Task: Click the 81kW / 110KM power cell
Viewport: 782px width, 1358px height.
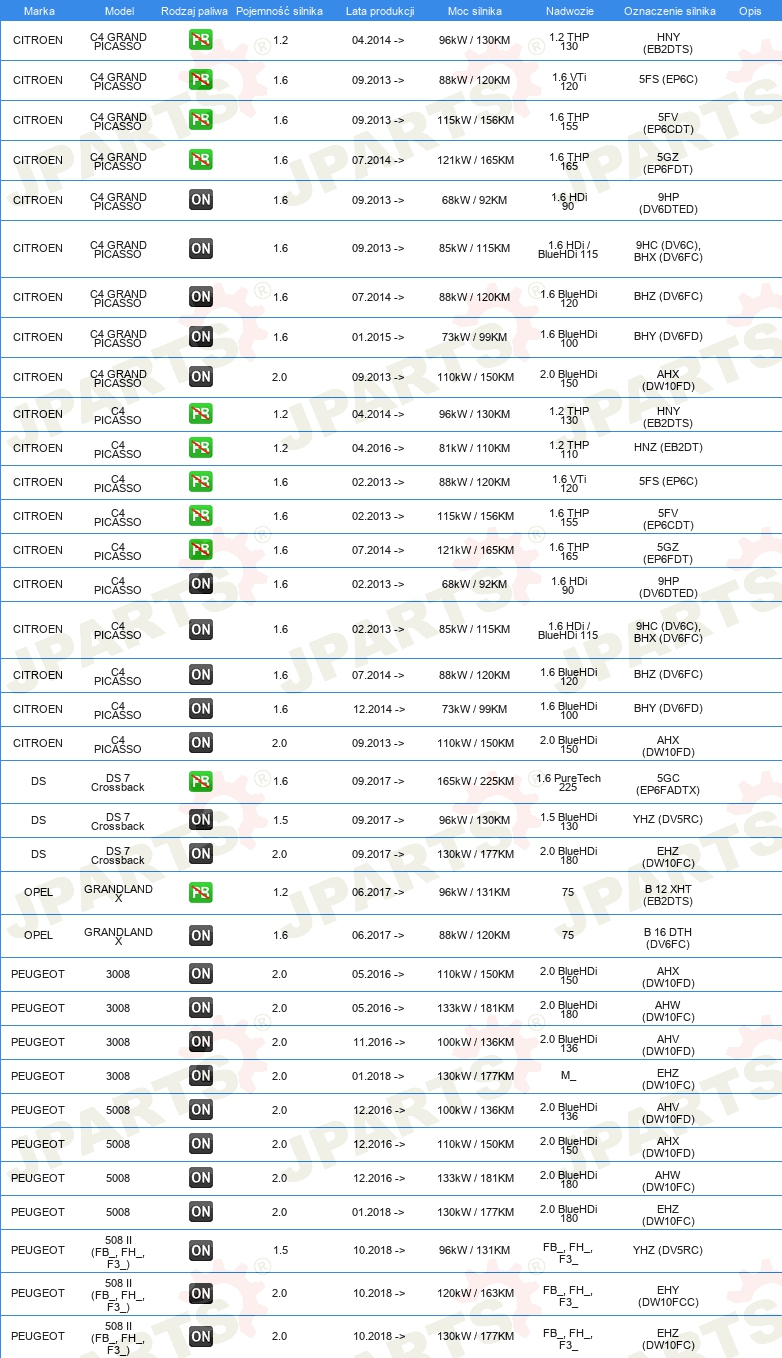Action: point(476,448)
